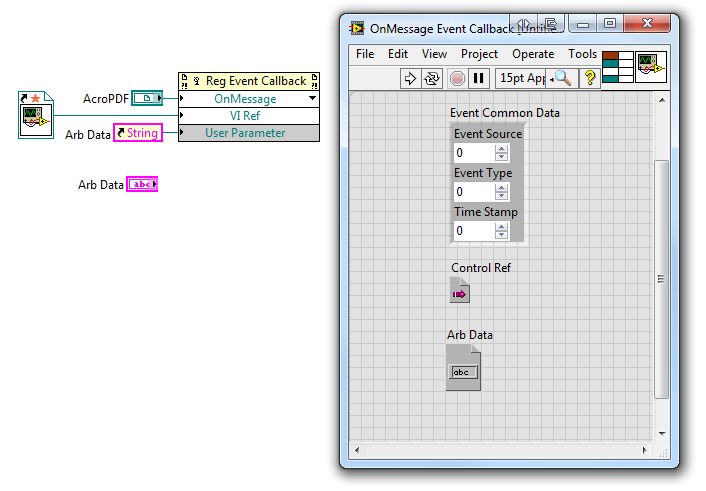Viewport: 706px width, 491px height.
Task: Click the scroll up arrow
Action: click(x=662, y=100)
